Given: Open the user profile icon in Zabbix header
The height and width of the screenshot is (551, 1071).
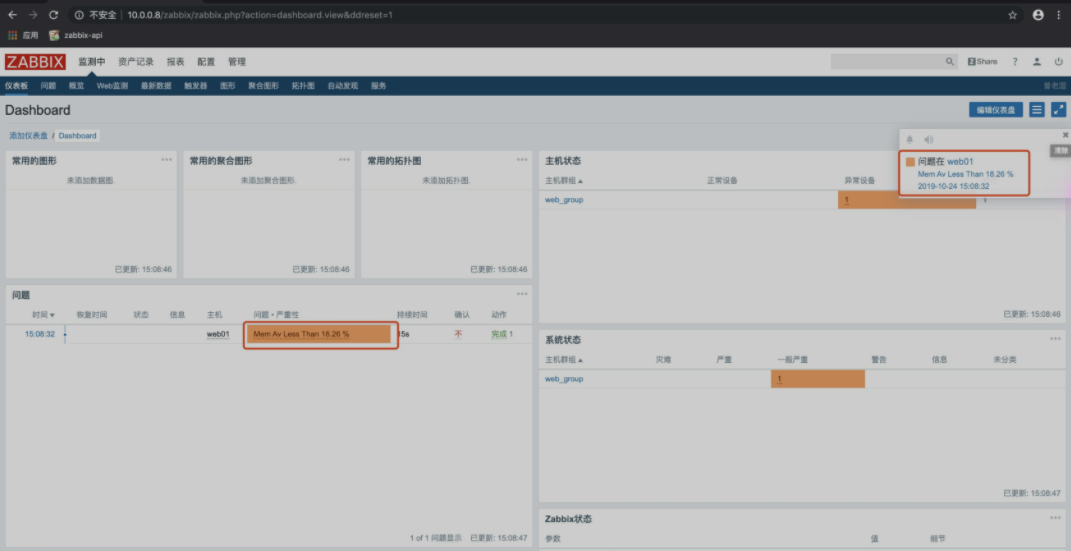Looking at the screenshot, I should 1037,61.
